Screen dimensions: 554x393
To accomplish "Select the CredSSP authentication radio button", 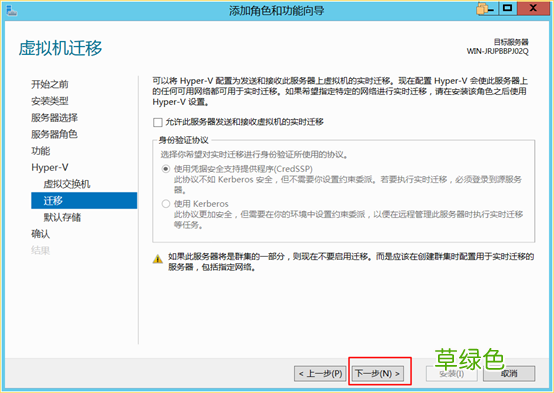I will tap(166, 169).
